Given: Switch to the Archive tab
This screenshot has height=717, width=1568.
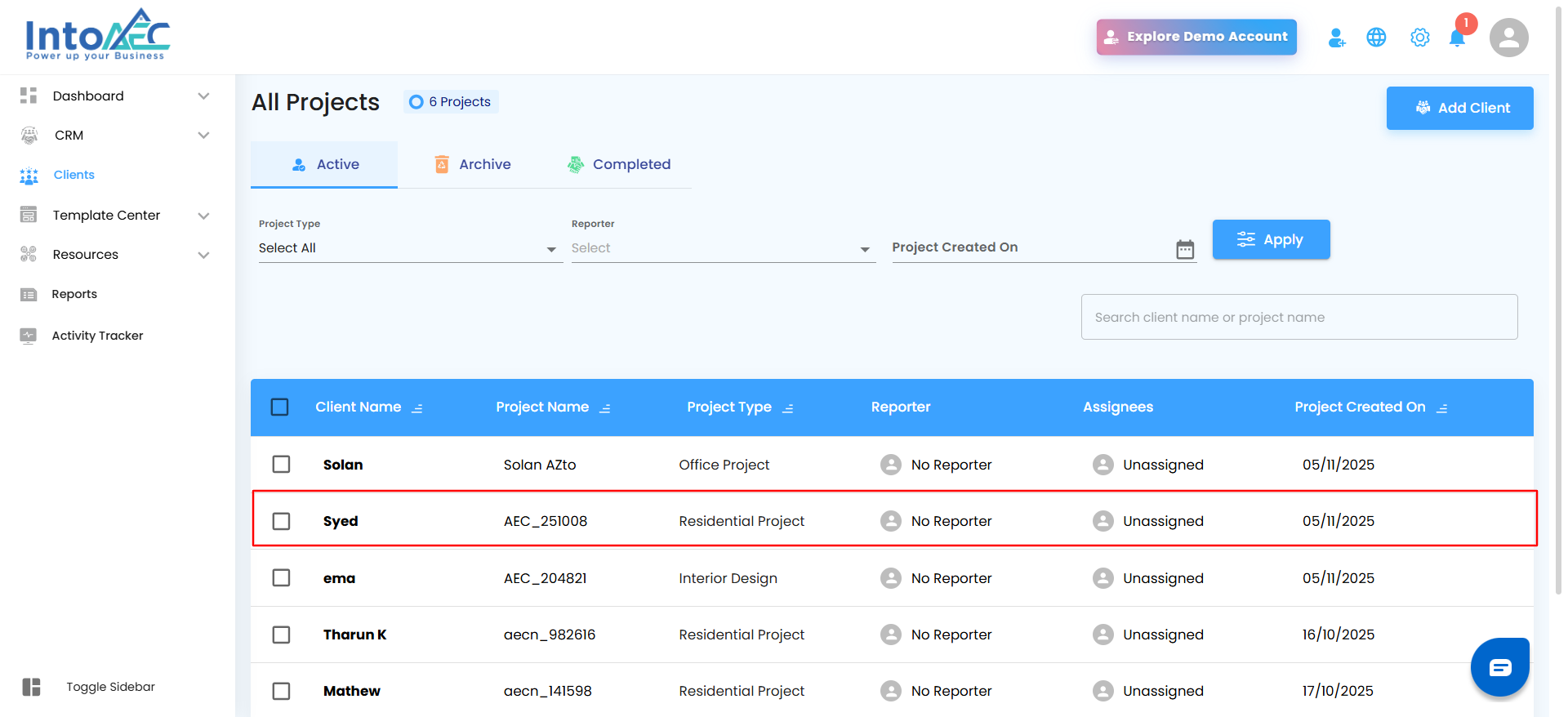Looking at the screenshot, I should coord(473,164).
